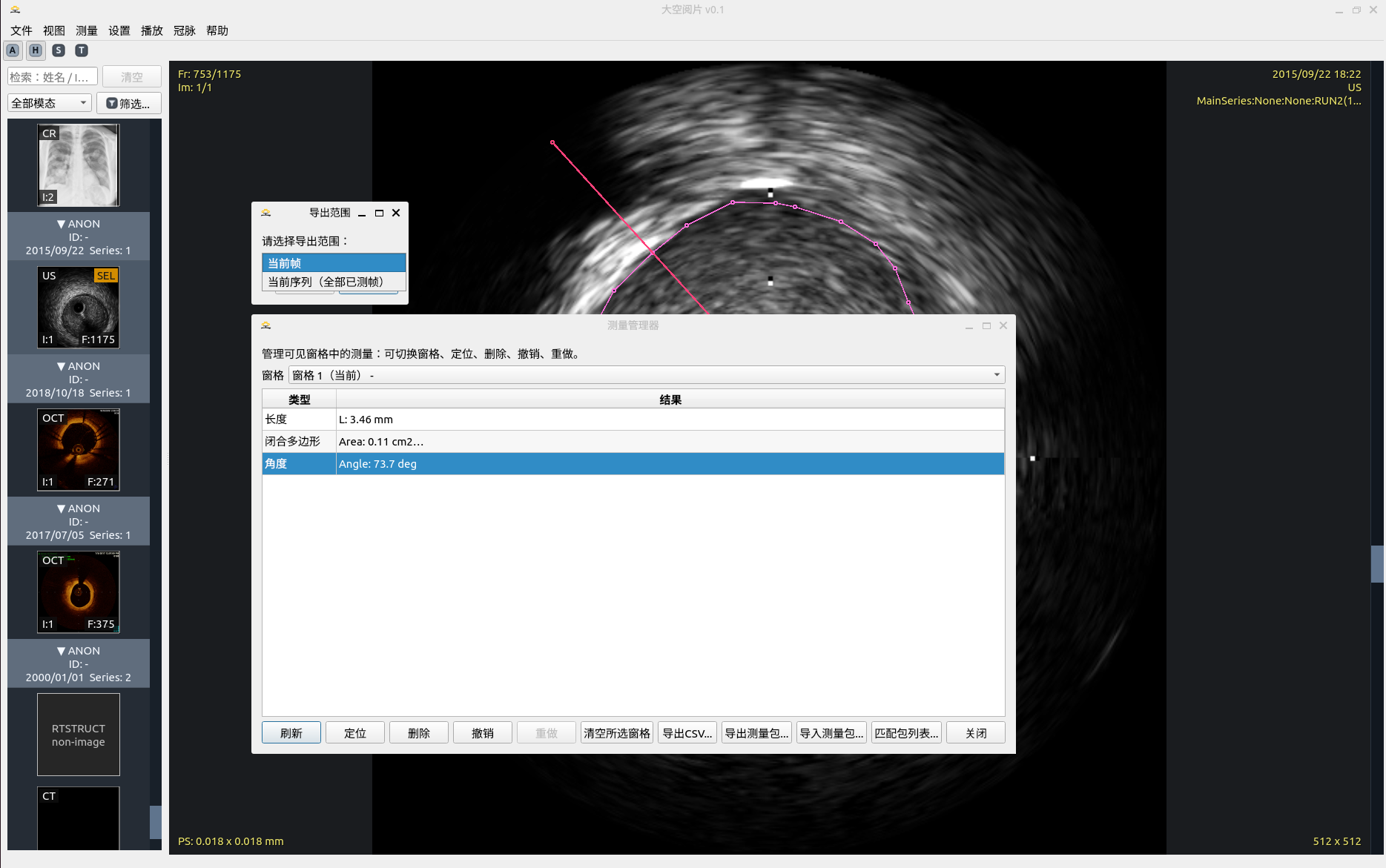1386x868 pixels.
Task: Open the 冠脉 menu
Action: [x=184, y=30]
